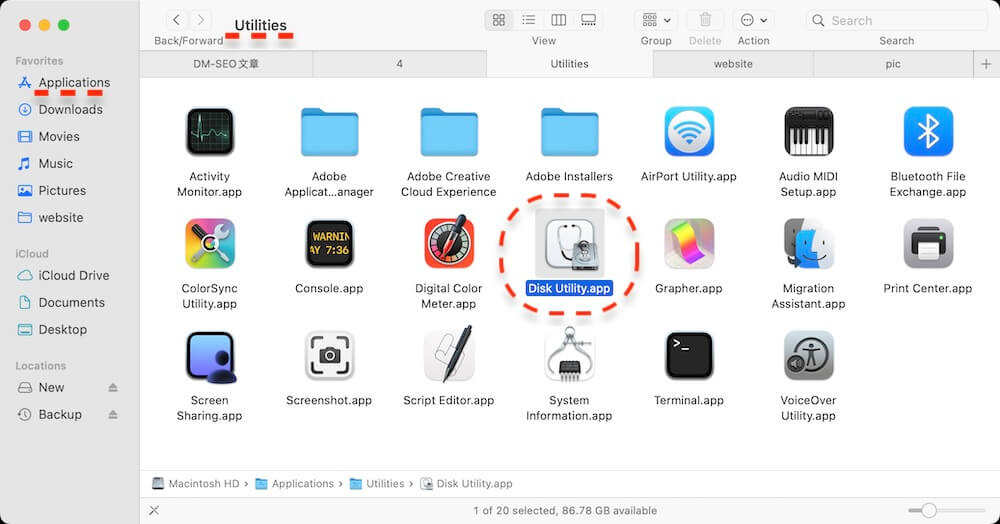Screen dimensions: 1000x524
Task: Select Grapher.app icon
Action: 689,244
